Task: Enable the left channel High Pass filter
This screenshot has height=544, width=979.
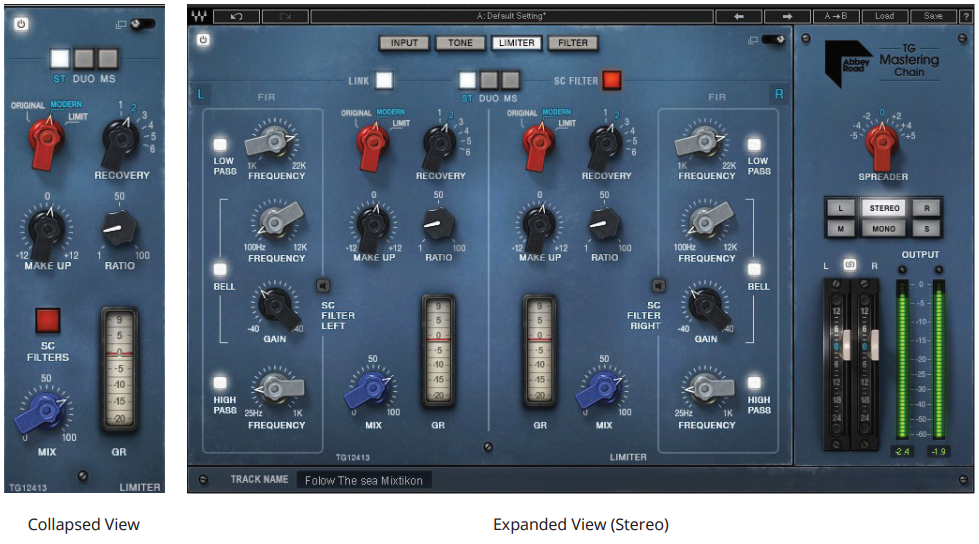Action: click(220, 383)
